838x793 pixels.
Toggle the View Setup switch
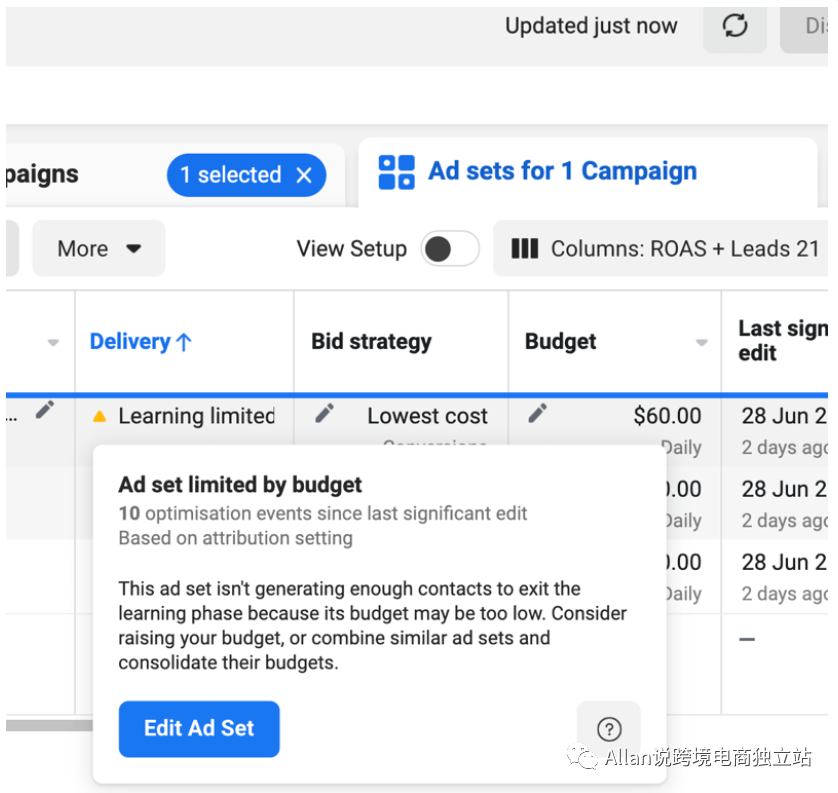[449, 249]
